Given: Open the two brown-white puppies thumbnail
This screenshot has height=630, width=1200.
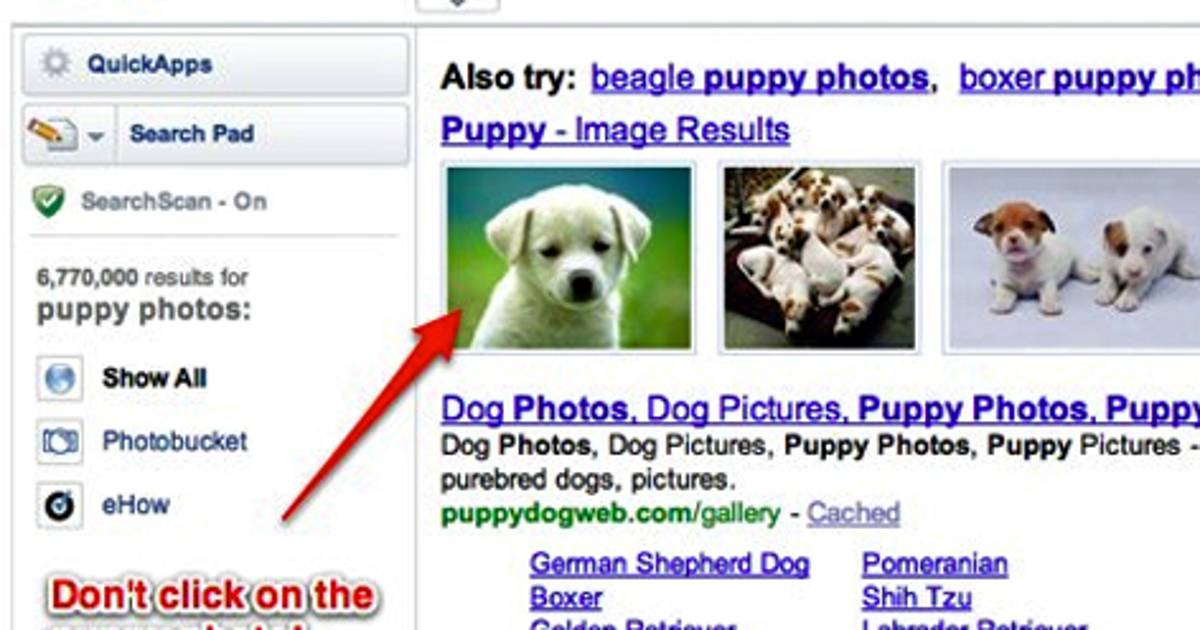Looking at the screenshot, I should (1074, 258).
